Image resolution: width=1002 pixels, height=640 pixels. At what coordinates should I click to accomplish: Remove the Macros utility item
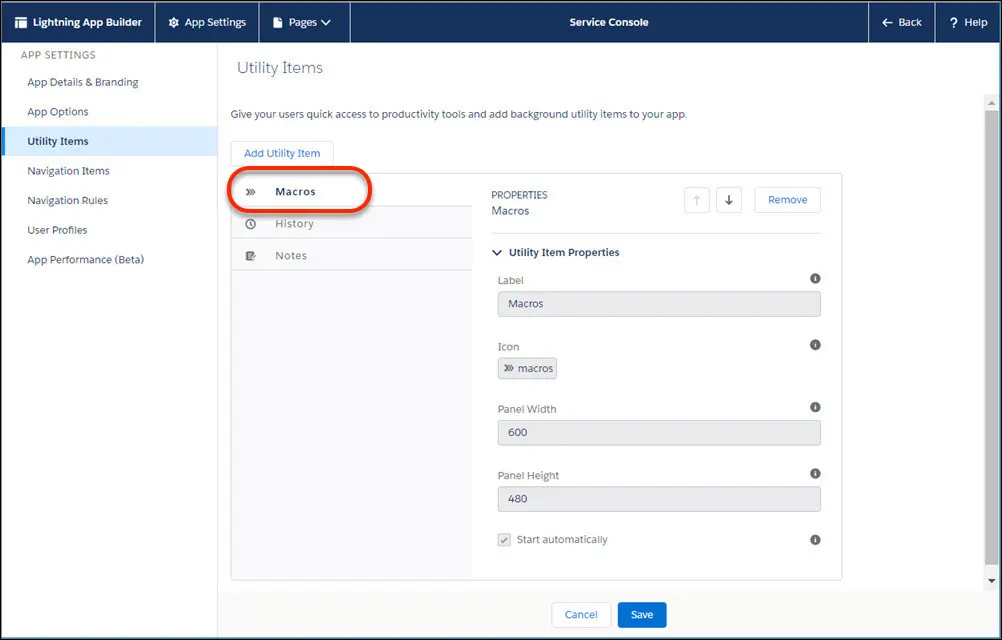click(787, 200)
